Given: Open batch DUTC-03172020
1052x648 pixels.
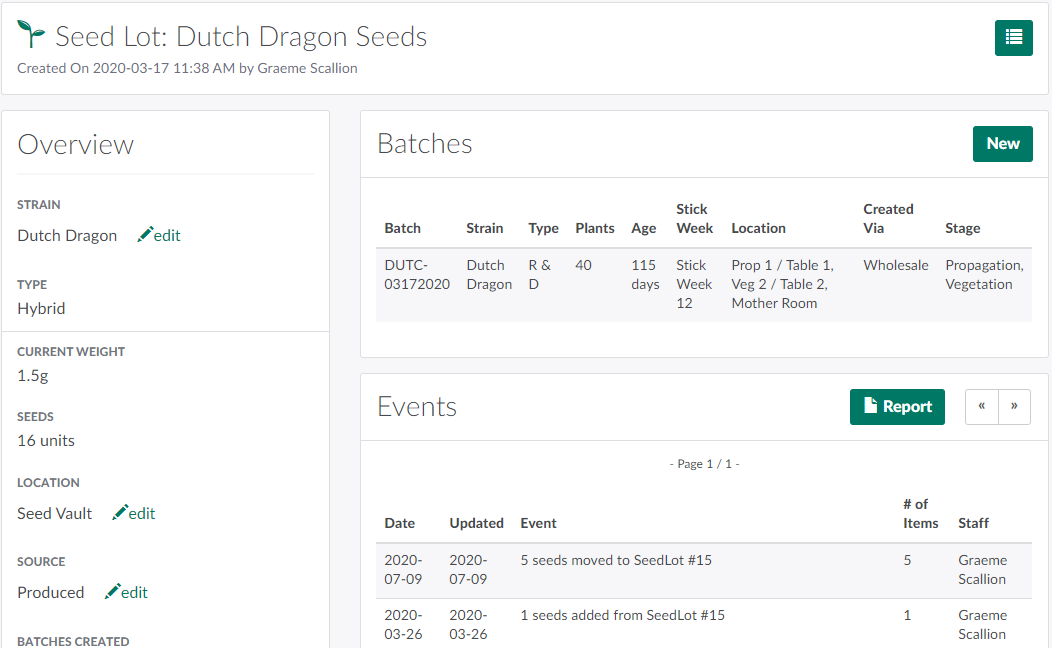Looking at the screenshot, I should (417, 275).
